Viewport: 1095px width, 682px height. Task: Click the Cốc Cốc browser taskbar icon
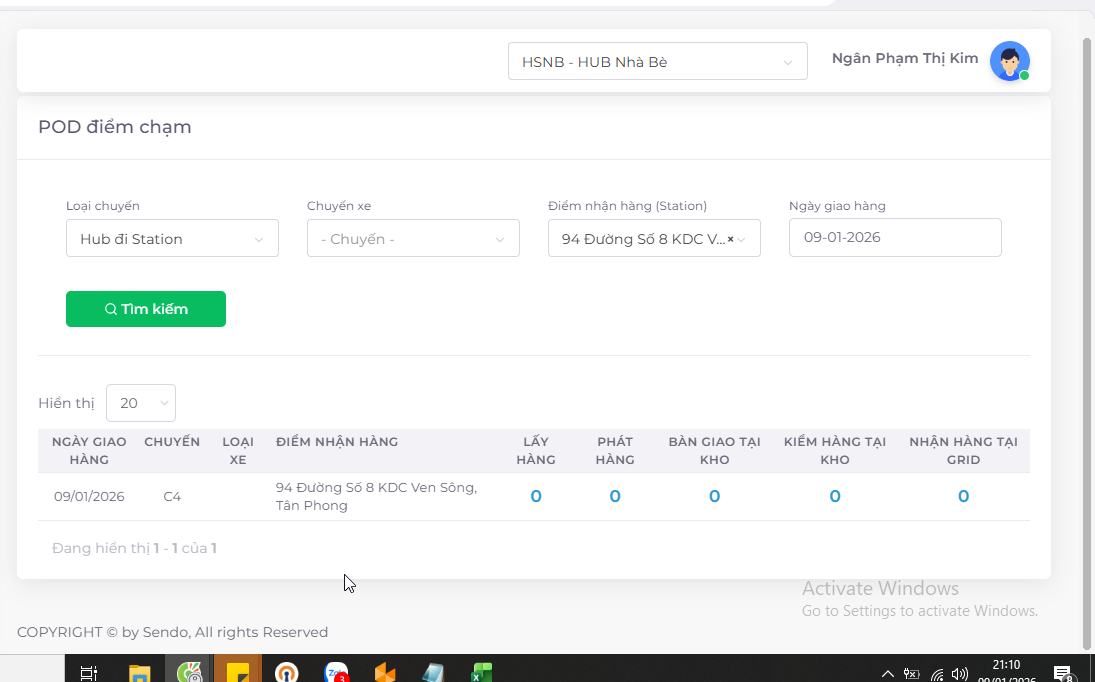tap(189, 673)
